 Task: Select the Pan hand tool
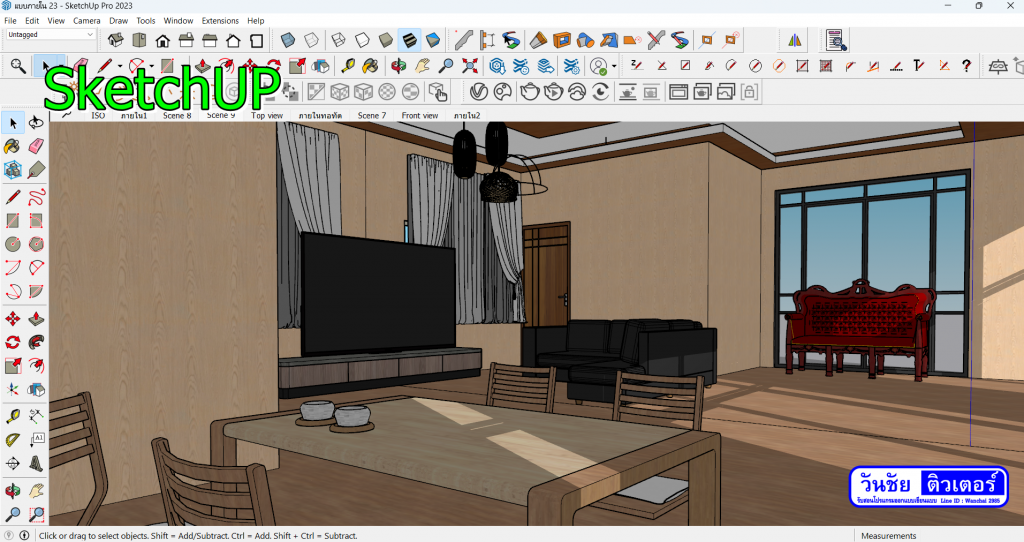click(36, 491)
